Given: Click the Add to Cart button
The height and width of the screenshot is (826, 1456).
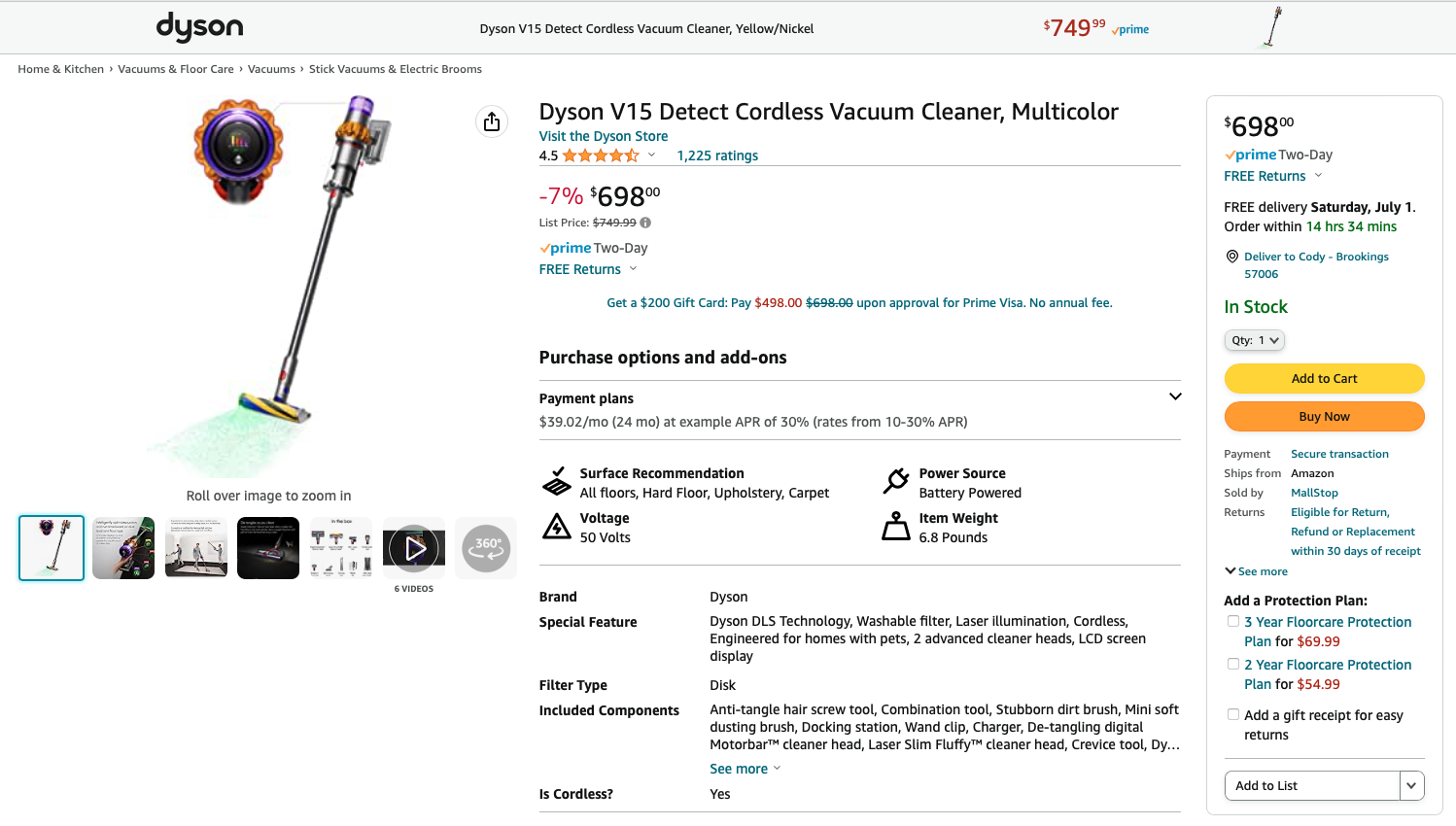Looking at the screenshot, I should (x=1324, y=378).
